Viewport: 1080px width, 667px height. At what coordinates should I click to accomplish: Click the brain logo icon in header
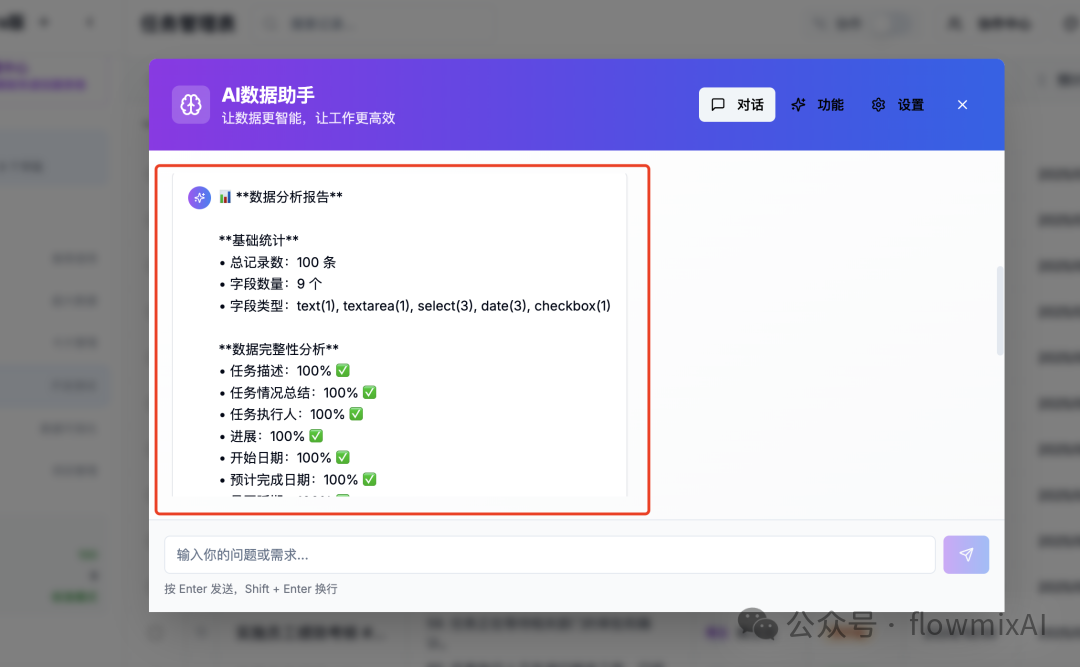191,105
